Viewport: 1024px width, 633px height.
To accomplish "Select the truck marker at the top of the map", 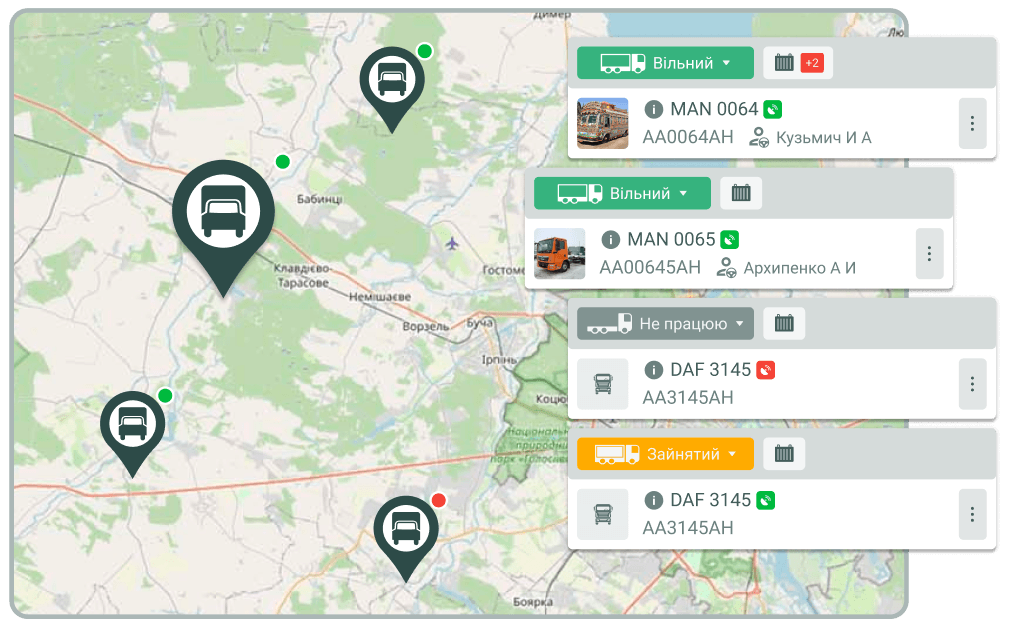I will point(391,80).
